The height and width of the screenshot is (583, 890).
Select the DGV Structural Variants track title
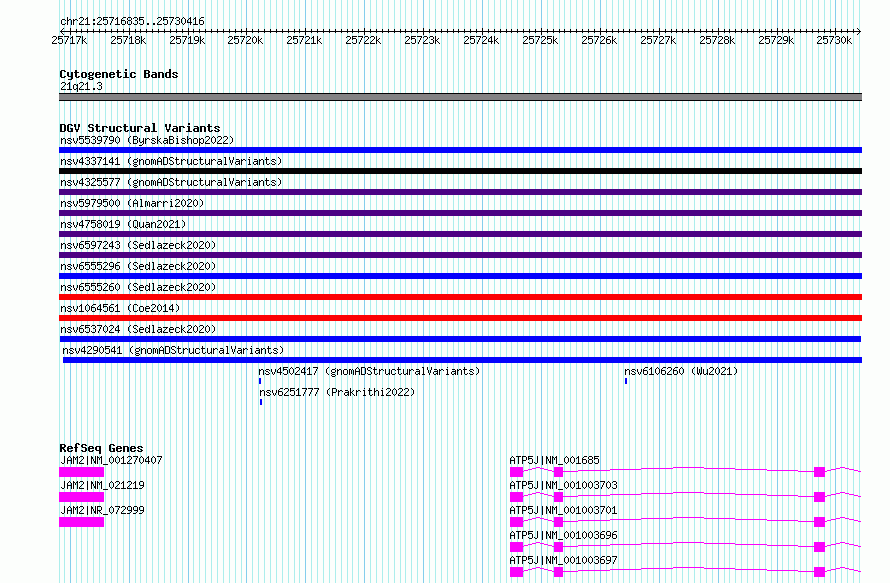140,128
